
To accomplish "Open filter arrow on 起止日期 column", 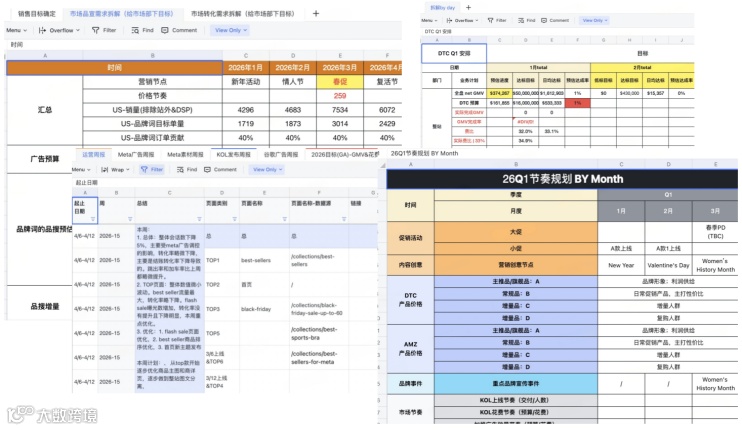I will (93, 219).
